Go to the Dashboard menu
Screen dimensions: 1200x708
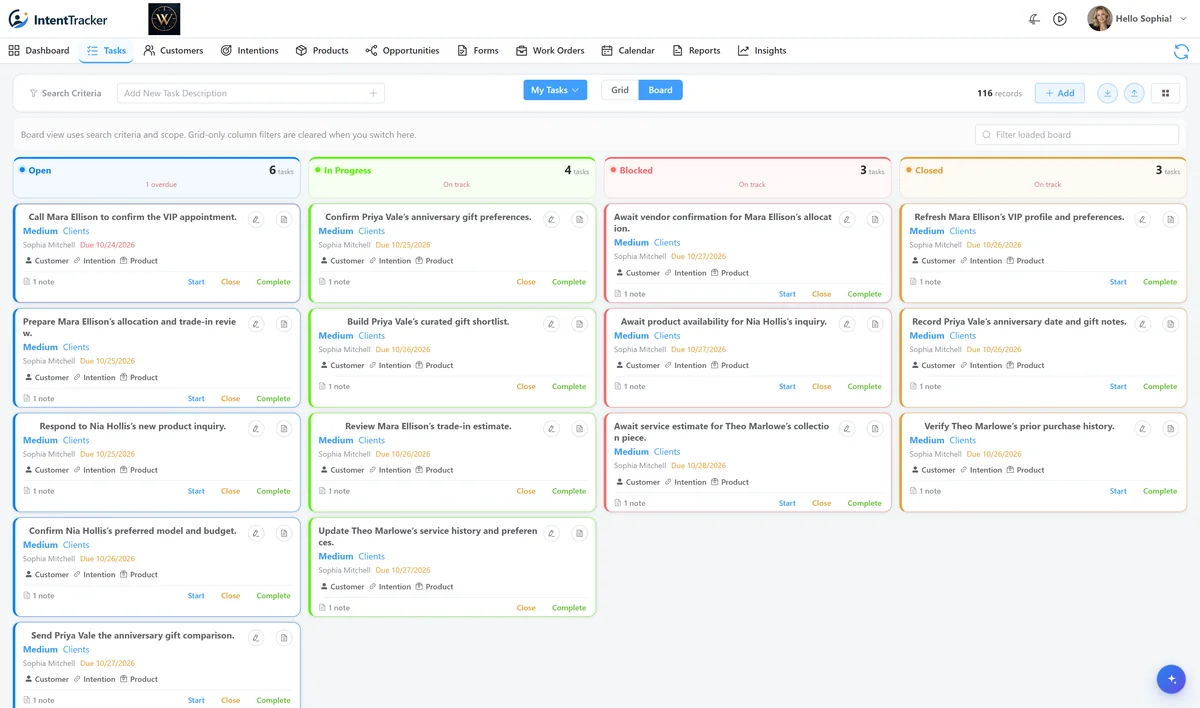[39, 50]
